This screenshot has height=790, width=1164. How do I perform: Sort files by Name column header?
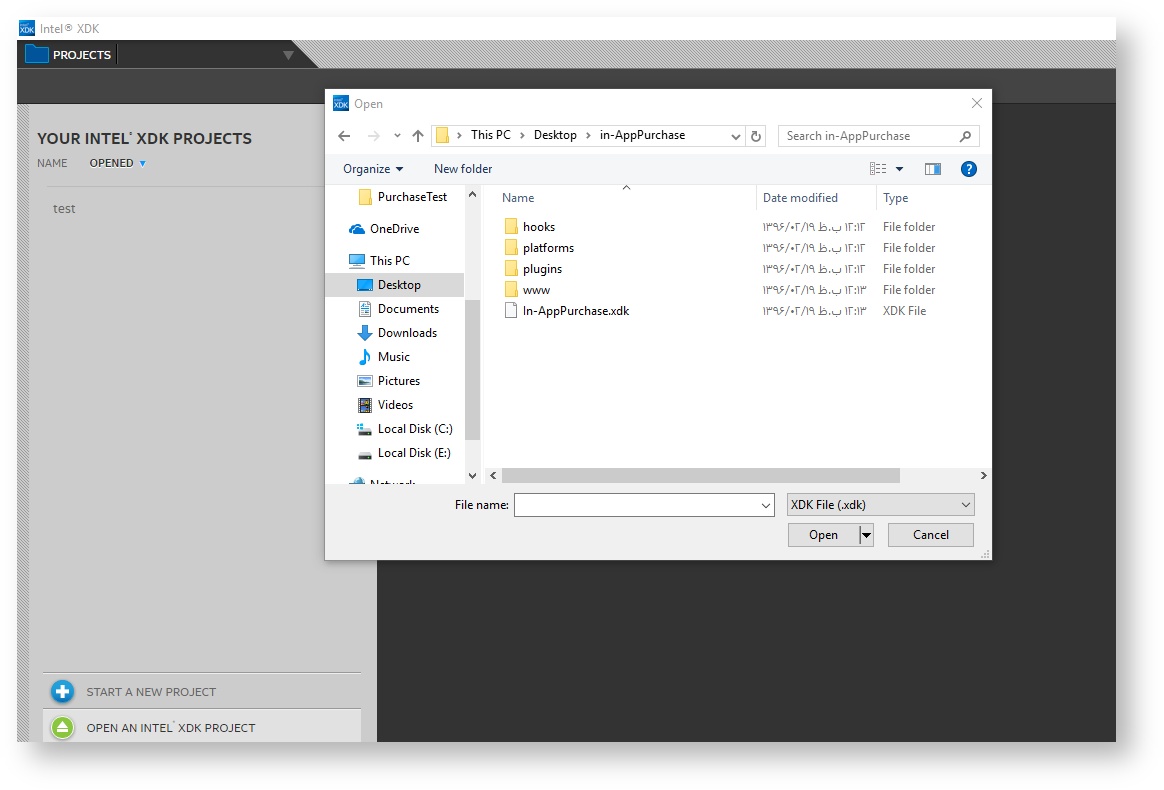(517, 198)
